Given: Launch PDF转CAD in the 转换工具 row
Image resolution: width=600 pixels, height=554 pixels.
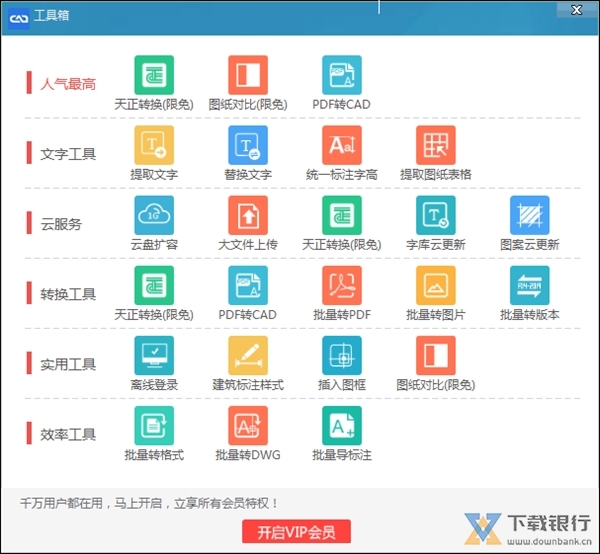Looking at the screenshot, I should [x=248, y=285].
